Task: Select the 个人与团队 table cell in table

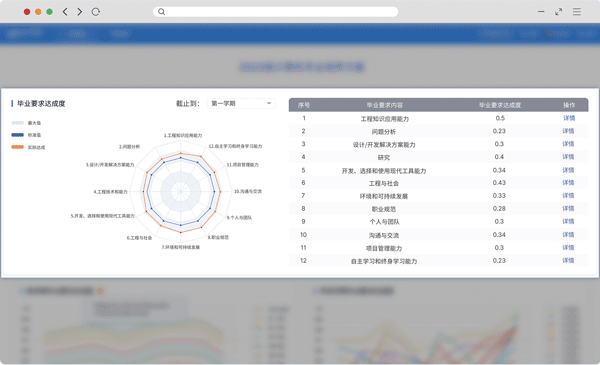Action: (384, 222)
